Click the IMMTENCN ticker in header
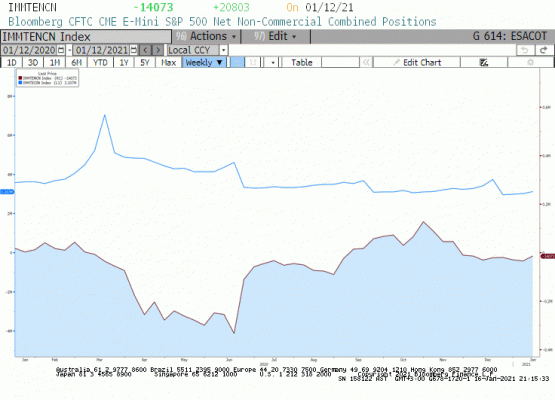The height and width of the screenshot is (400, 555). tap(32, 7)
